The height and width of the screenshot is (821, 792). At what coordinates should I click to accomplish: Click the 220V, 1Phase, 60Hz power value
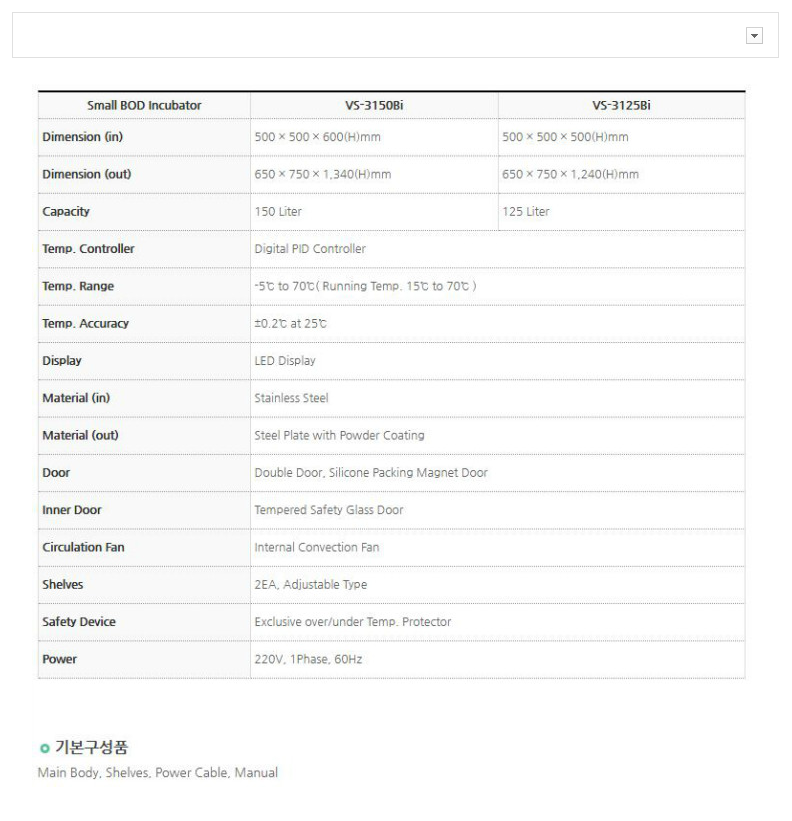pyautogui.click(x=308, y=659)
